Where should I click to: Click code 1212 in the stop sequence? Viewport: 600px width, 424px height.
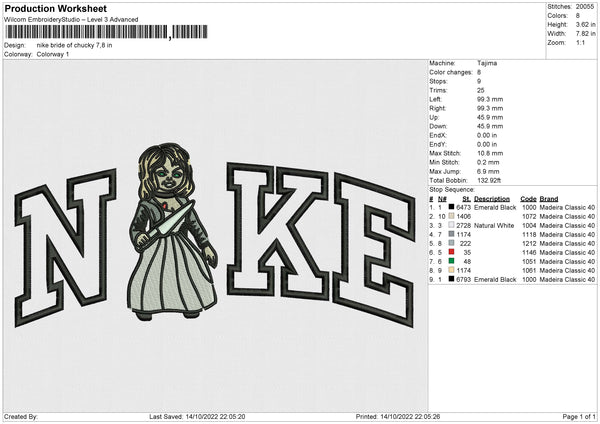(529, 243)
